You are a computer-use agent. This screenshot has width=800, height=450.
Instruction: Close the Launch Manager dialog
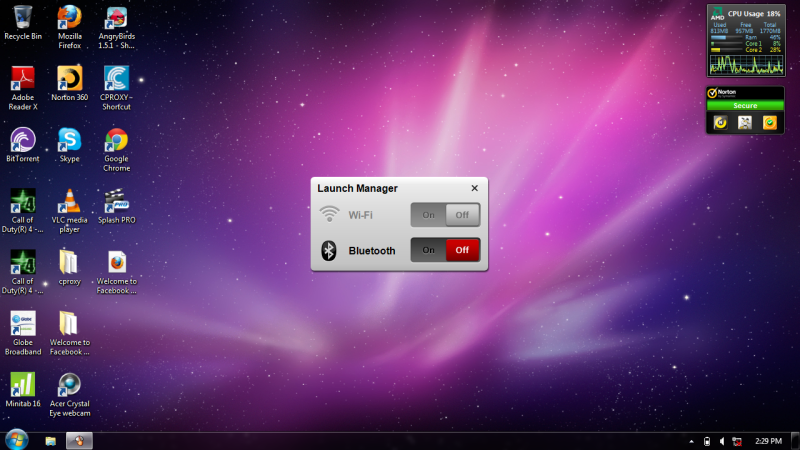pyautogui.click(x=474, y=188)
